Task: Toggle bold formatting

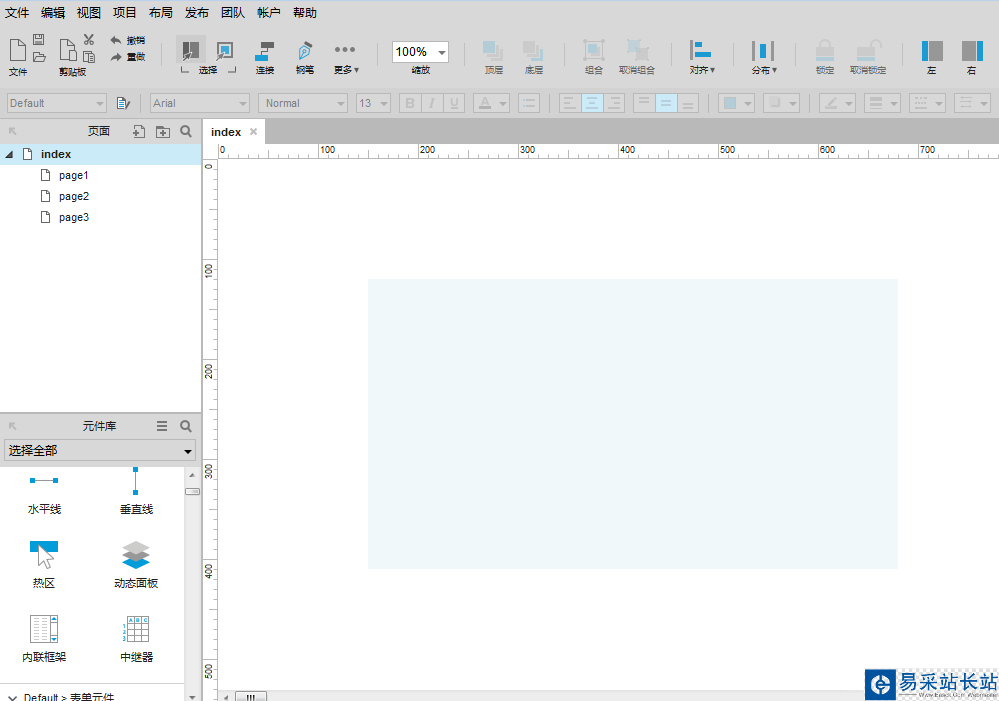Action: pyautogui.click(x=410, y=103)
